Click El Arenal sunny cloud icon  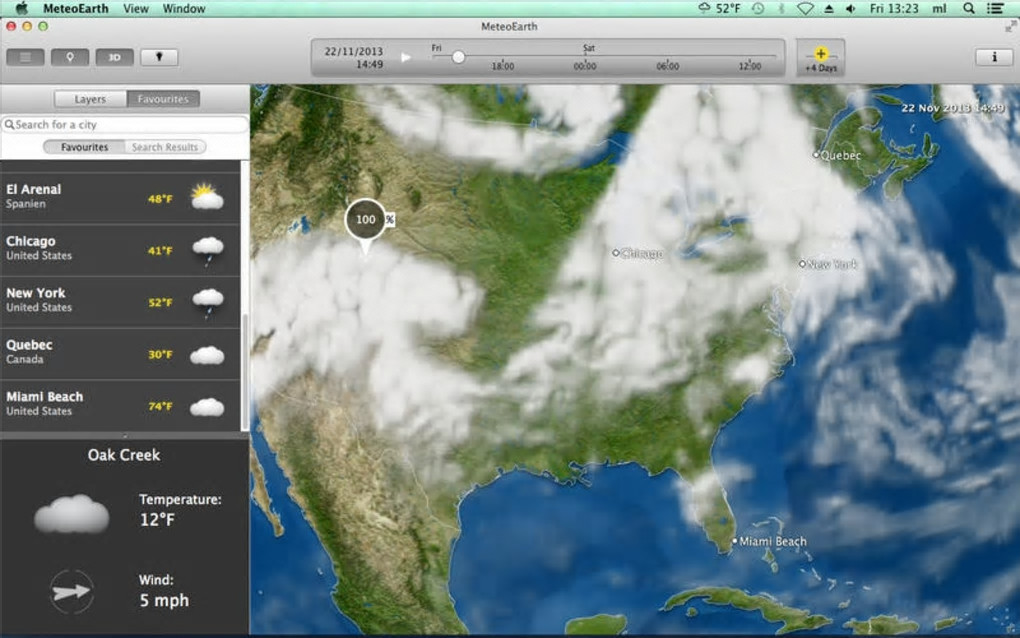[x=208, y=196]
